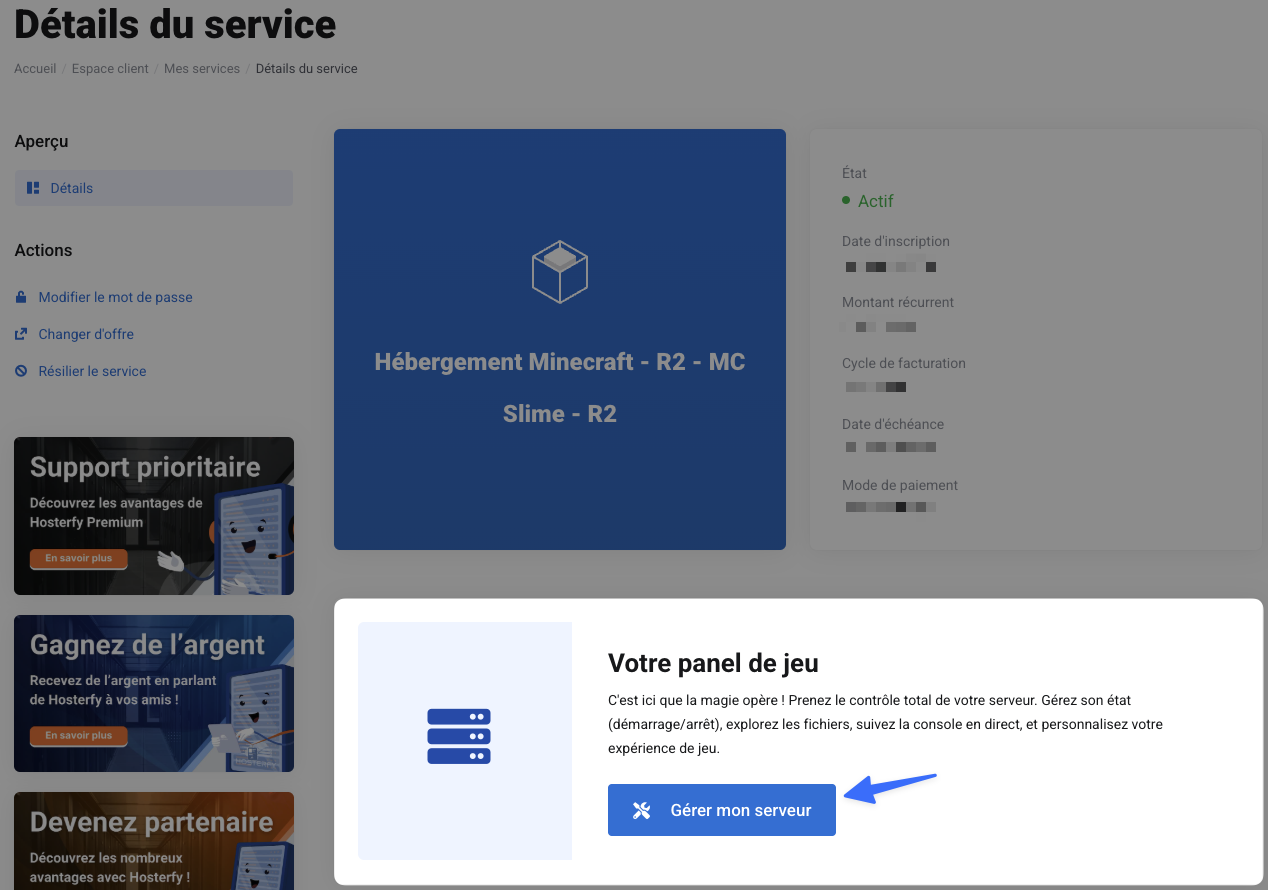Go to Accueil in the breadcrumb
Viewport: 1268px width, 890px height.
click(35, 69)
